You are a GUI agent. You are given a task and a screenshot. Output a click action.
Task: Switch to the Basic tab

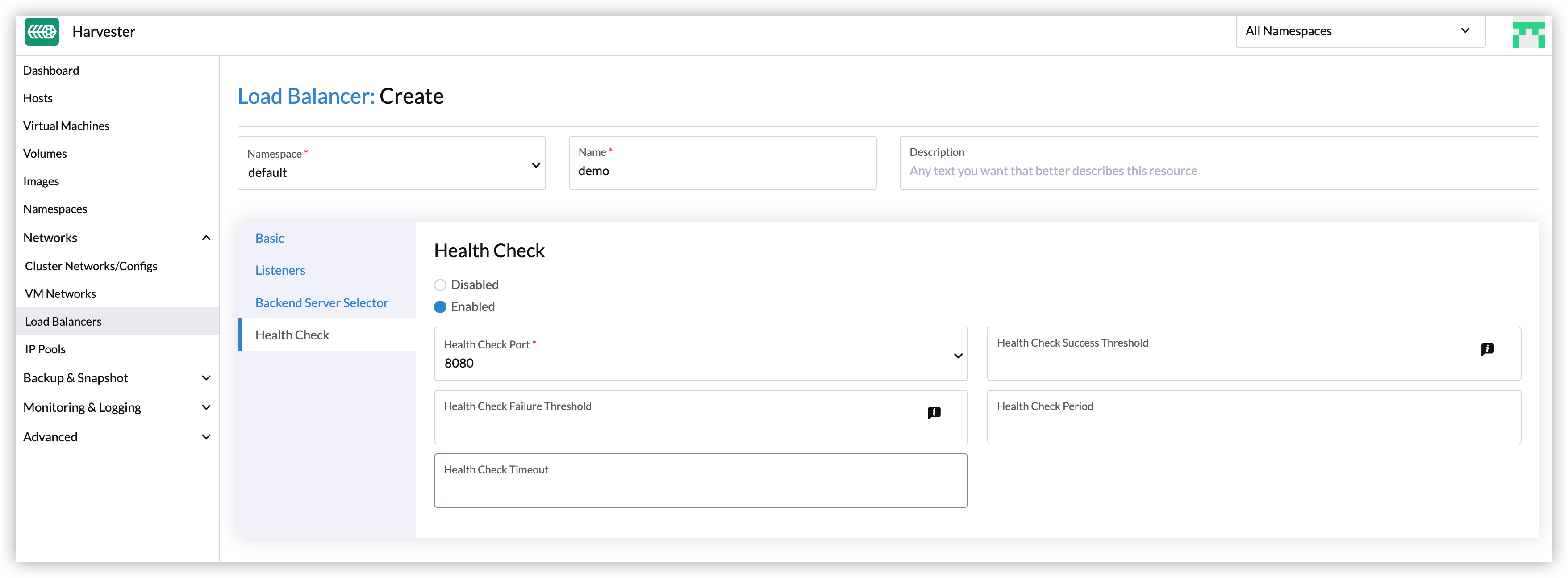(270, 238)
